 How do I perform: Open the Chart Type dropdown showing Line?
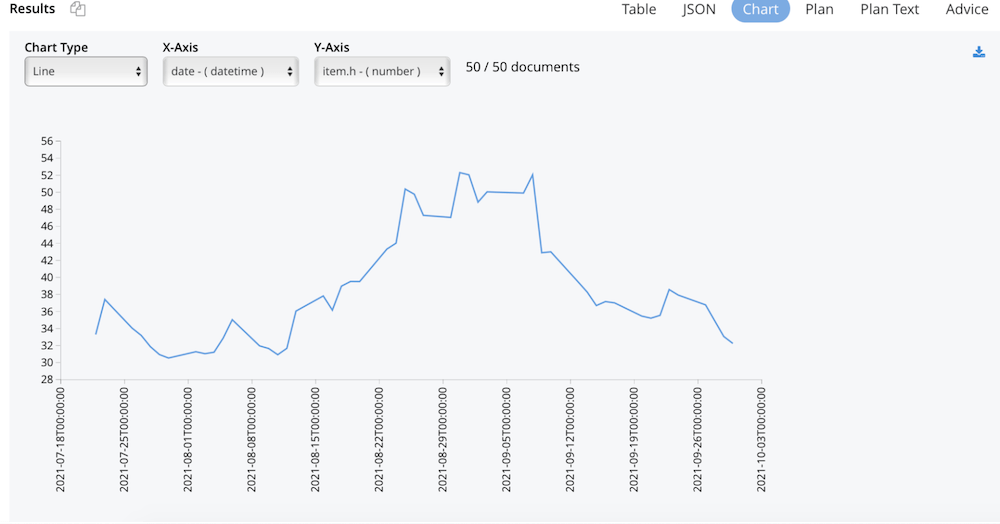click(x=86, y=71)
